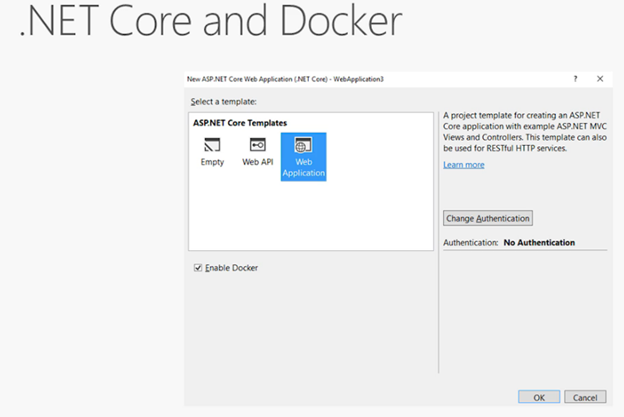Image resolution: width=624 pixels, height=417 pixels.
Task: Click the 'No Authentication' value text
Action: click(x=539, y=242)
